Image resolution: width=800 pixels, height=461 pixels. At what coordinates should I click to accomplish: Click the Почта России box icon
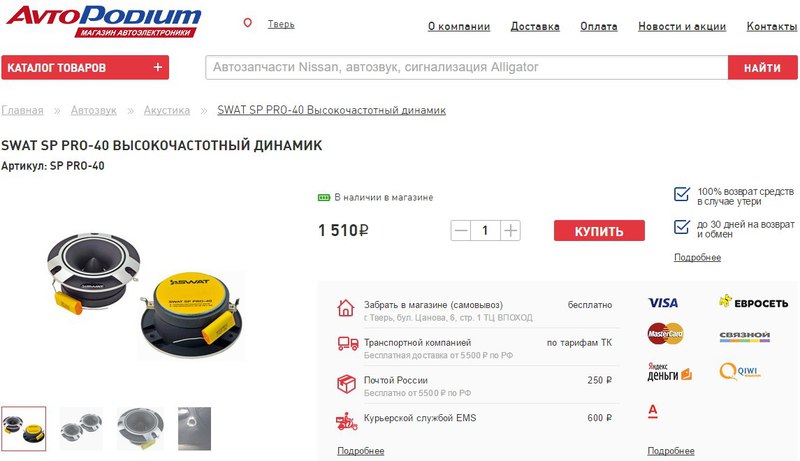point(346,383)
